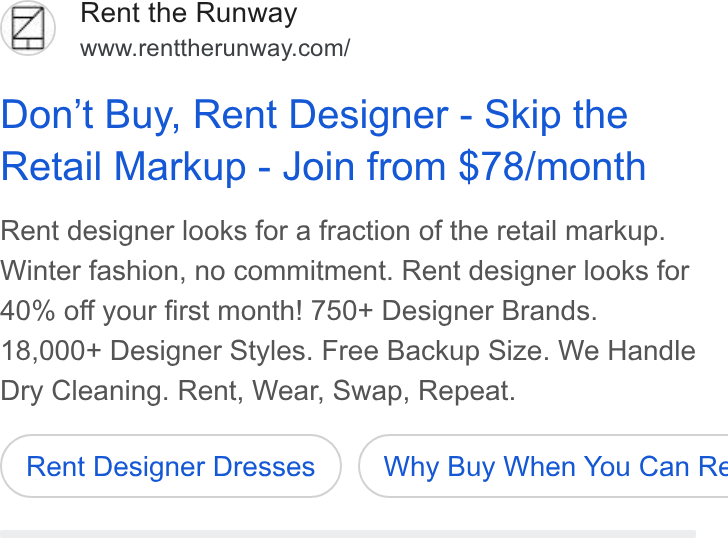Click the "We Handle" text
The width and height of the screenshot is (728, 538).
pyautogui.click(x=627, y=350)
